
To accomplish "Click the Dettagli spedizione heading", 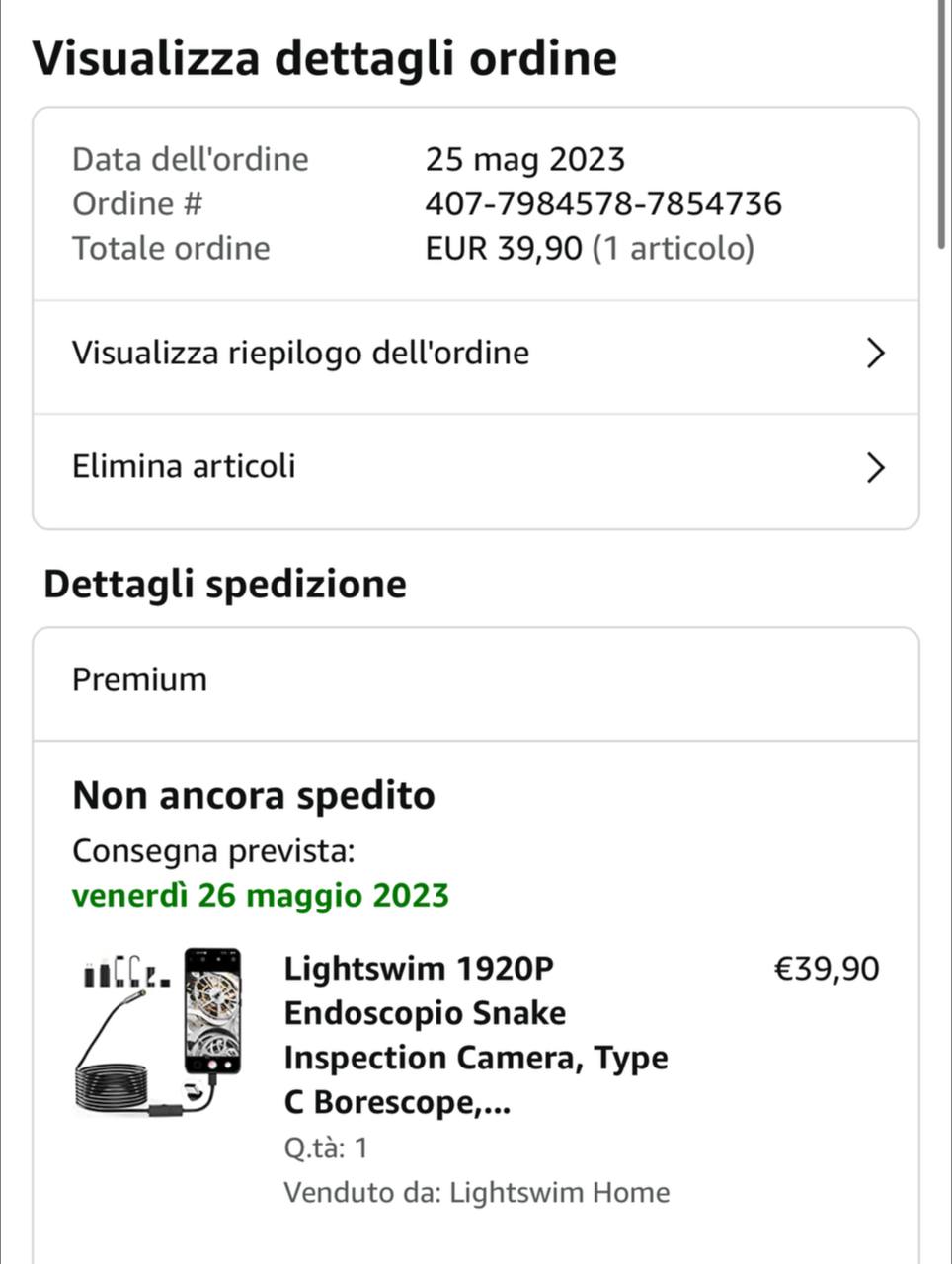I will click(225, 584).
